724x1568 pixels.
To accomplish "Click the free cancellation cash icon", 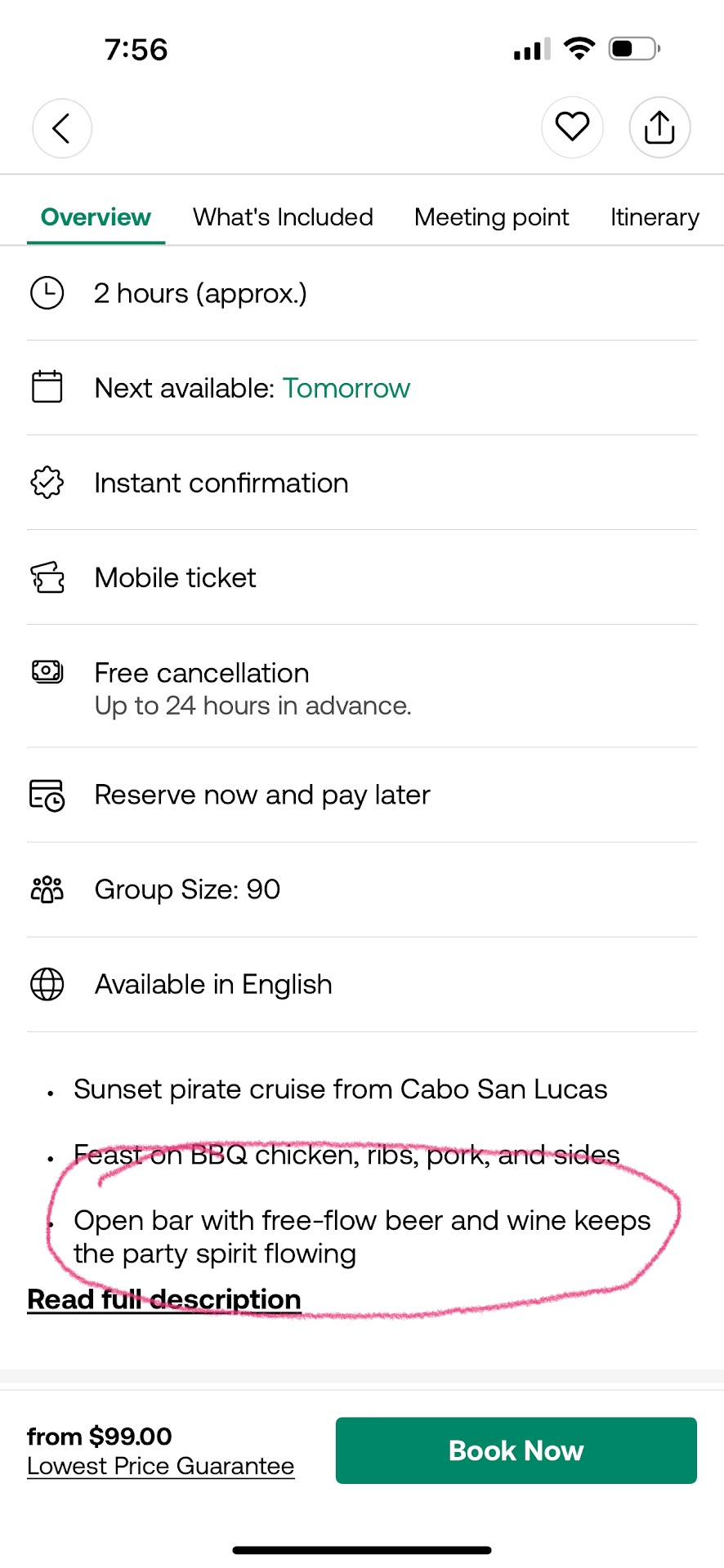I will point(47,672).
